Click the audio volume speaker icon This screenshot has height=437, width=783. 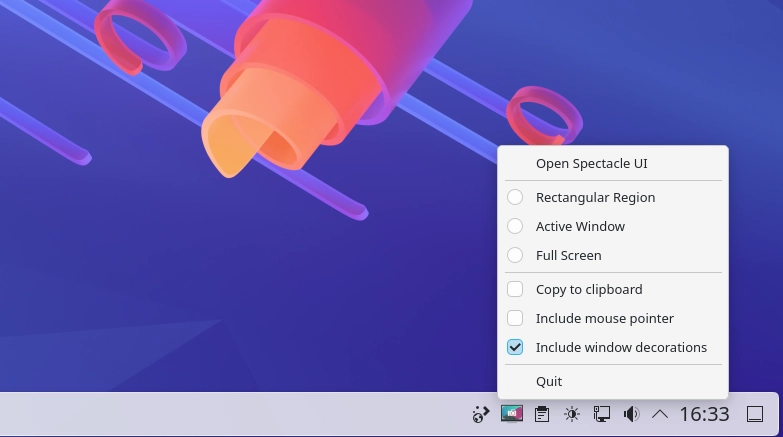pos(631,414)
